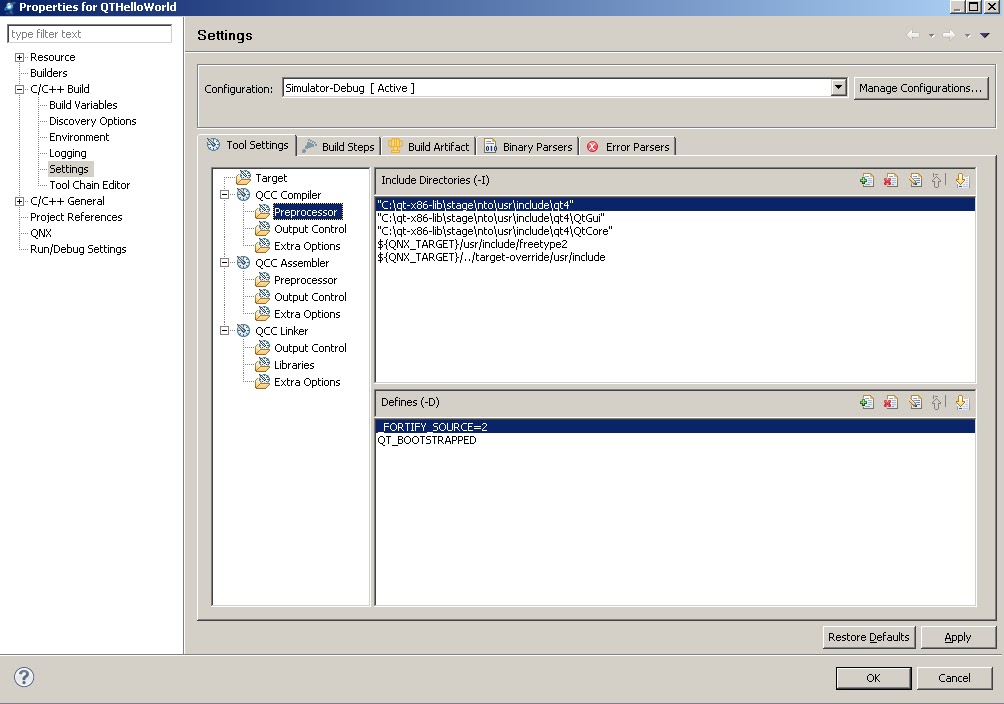This screenshot has width=1004, height=704.
Task: Click the Libraries option icon
Action: pyautogui.click(x=262, y=364)
